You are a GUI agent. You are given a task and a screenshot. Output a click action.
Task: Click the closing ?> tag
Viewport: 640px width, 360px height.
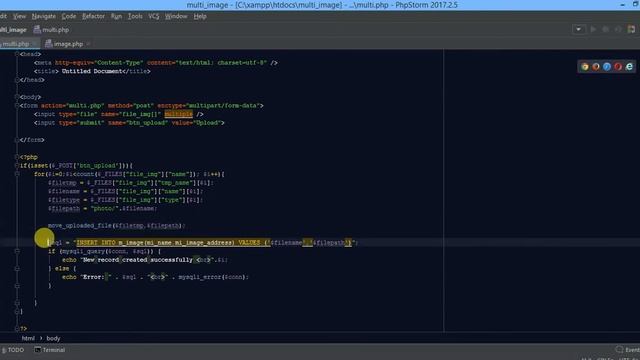point(23,328)
